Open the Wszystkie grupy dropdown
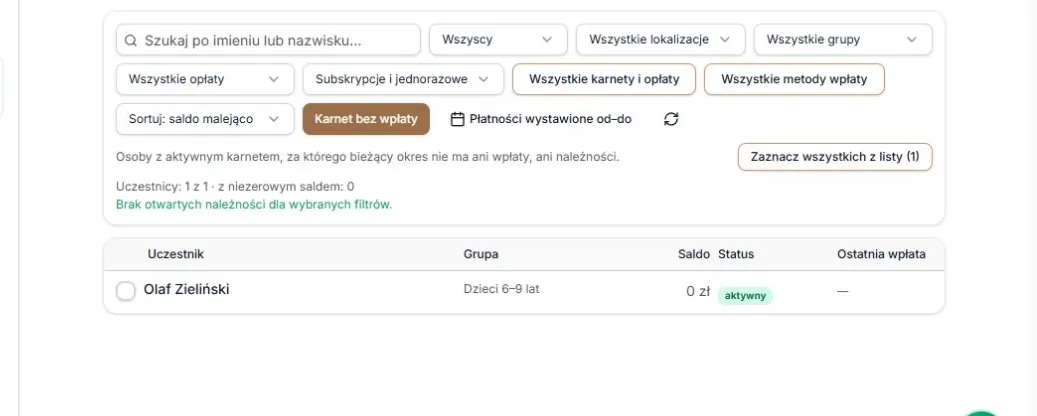 click(x=843, y=40)
